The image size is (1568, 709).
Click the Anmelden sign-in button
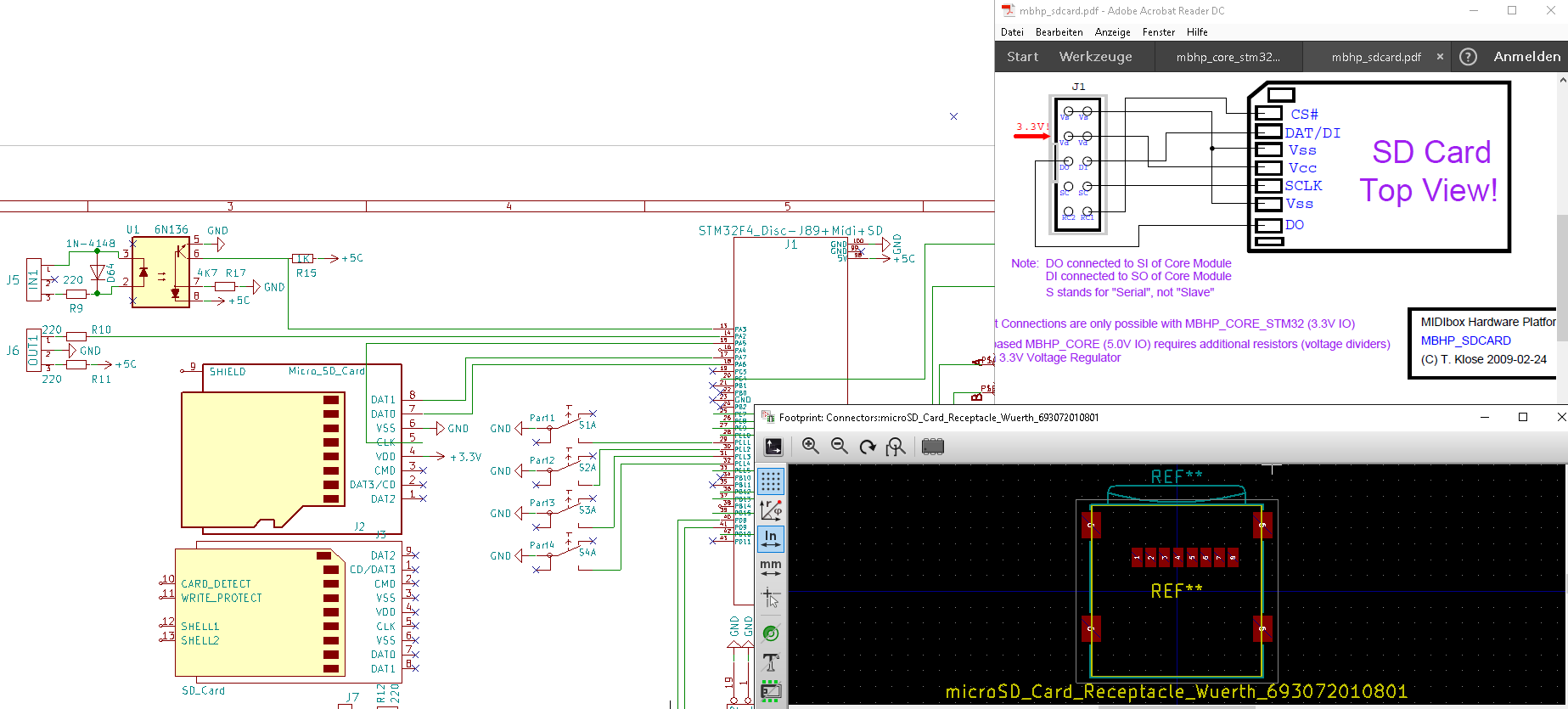(1526, 57)
